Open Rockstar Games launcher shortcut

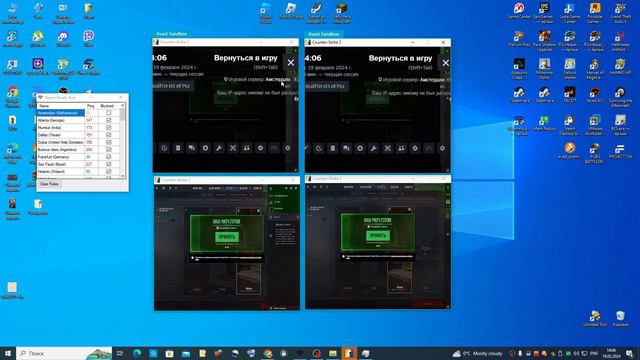595,13
